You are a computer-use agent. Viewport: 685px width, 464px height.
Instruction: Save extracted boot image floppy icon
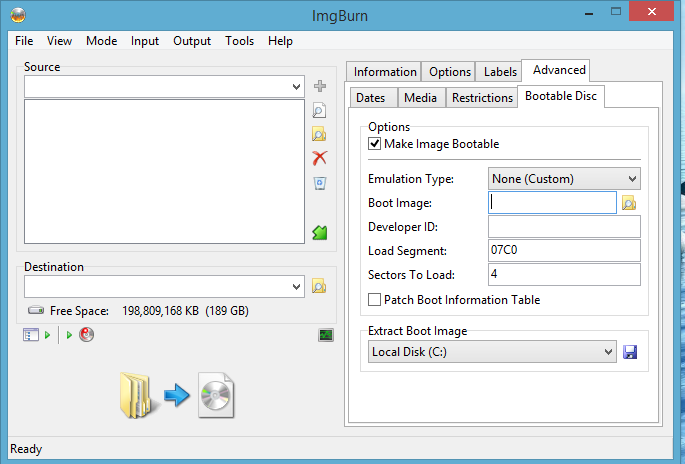click(x=630, y=352)
